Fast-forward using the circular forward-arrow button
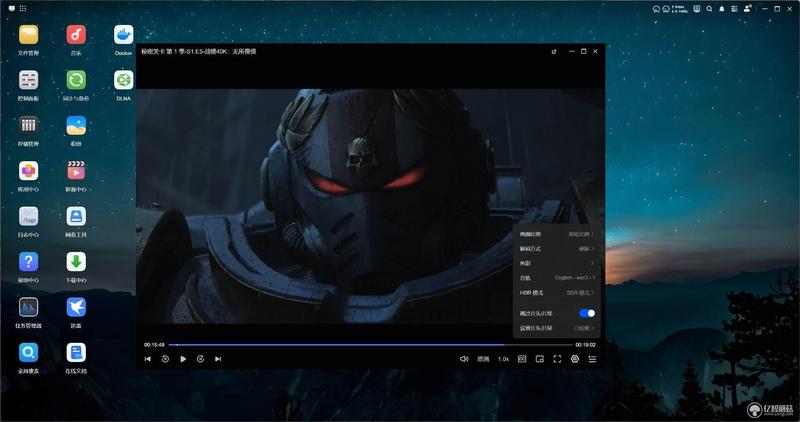Screen dimensions: 800x422 click(x=201, y=359)
